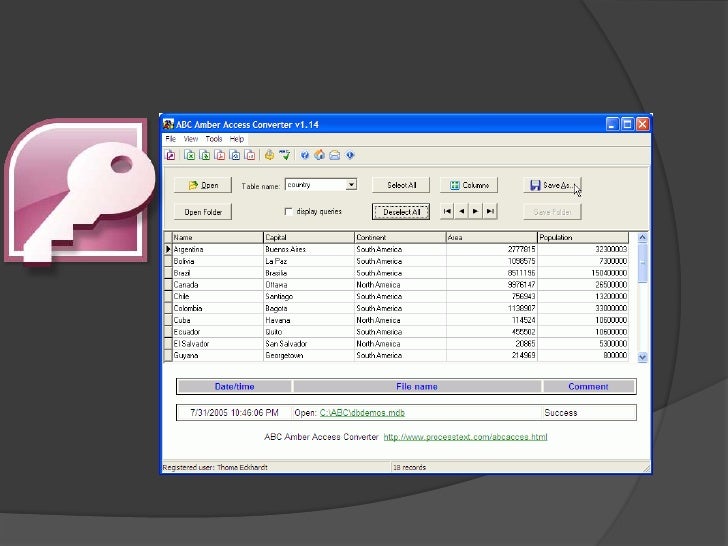Screen dimensions: 728x546
Task: Click the Comment log column header
Action: click(x=588, y=386)
